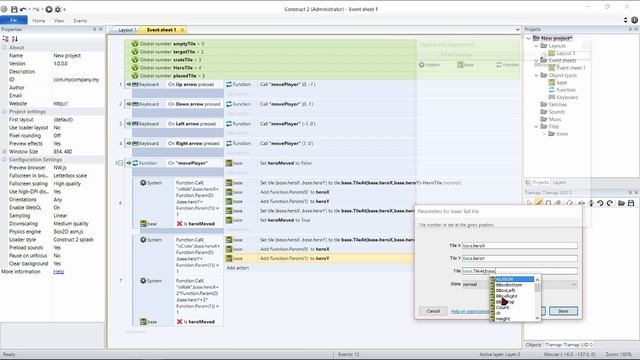Click the Tilemap flip horizontal icon
Viewport: 640px width, 360px height.
581,203
